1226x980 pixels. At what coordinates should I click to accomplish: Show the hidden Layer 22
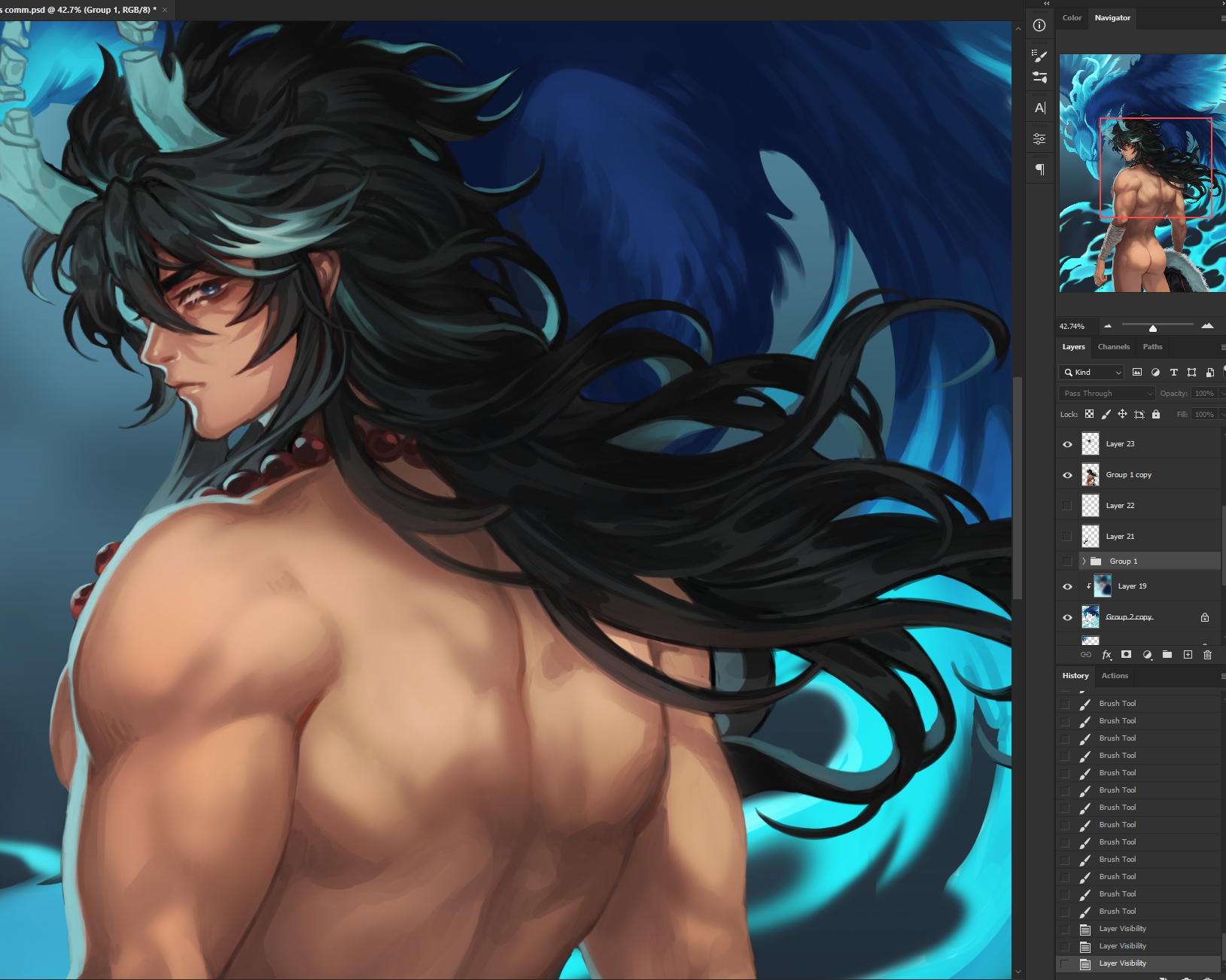(1067, 506)
